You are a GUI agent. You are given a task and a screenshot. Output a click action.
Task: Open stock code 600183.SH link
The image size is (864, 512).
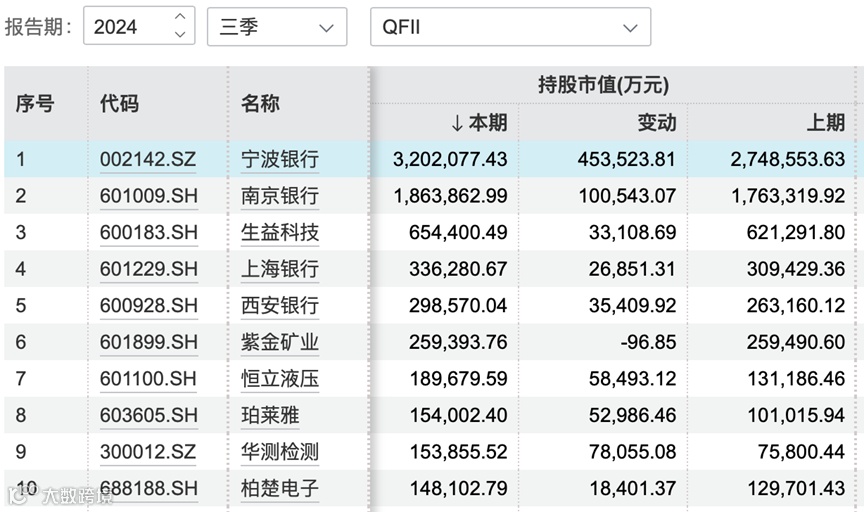click(x=149, y=232)
